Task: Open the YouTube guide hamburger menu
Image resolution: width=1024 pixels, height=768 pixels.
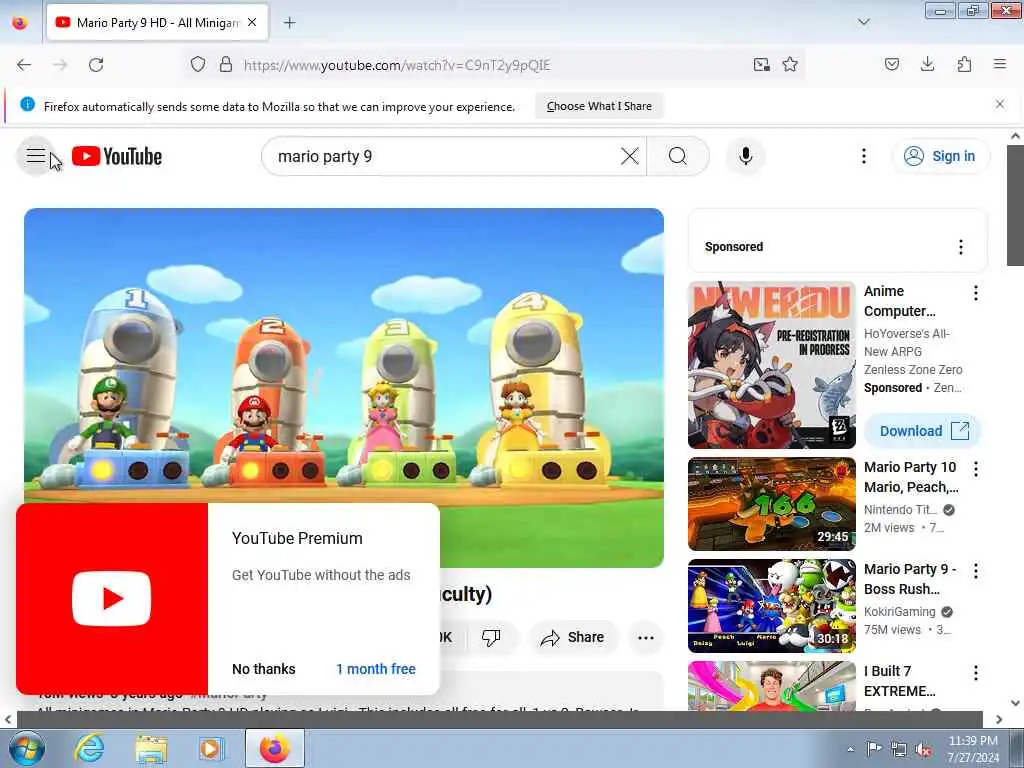Action: click(35, 156)
